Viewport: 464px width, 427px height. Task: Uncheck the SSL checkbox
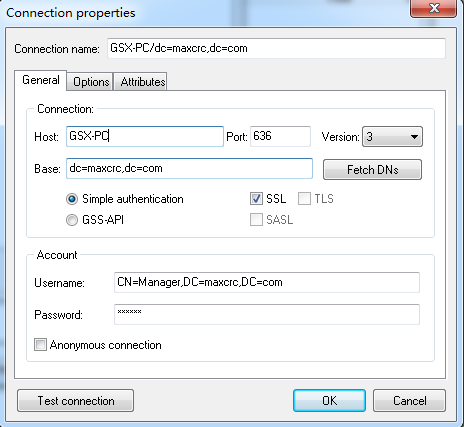tap(256, 199)
